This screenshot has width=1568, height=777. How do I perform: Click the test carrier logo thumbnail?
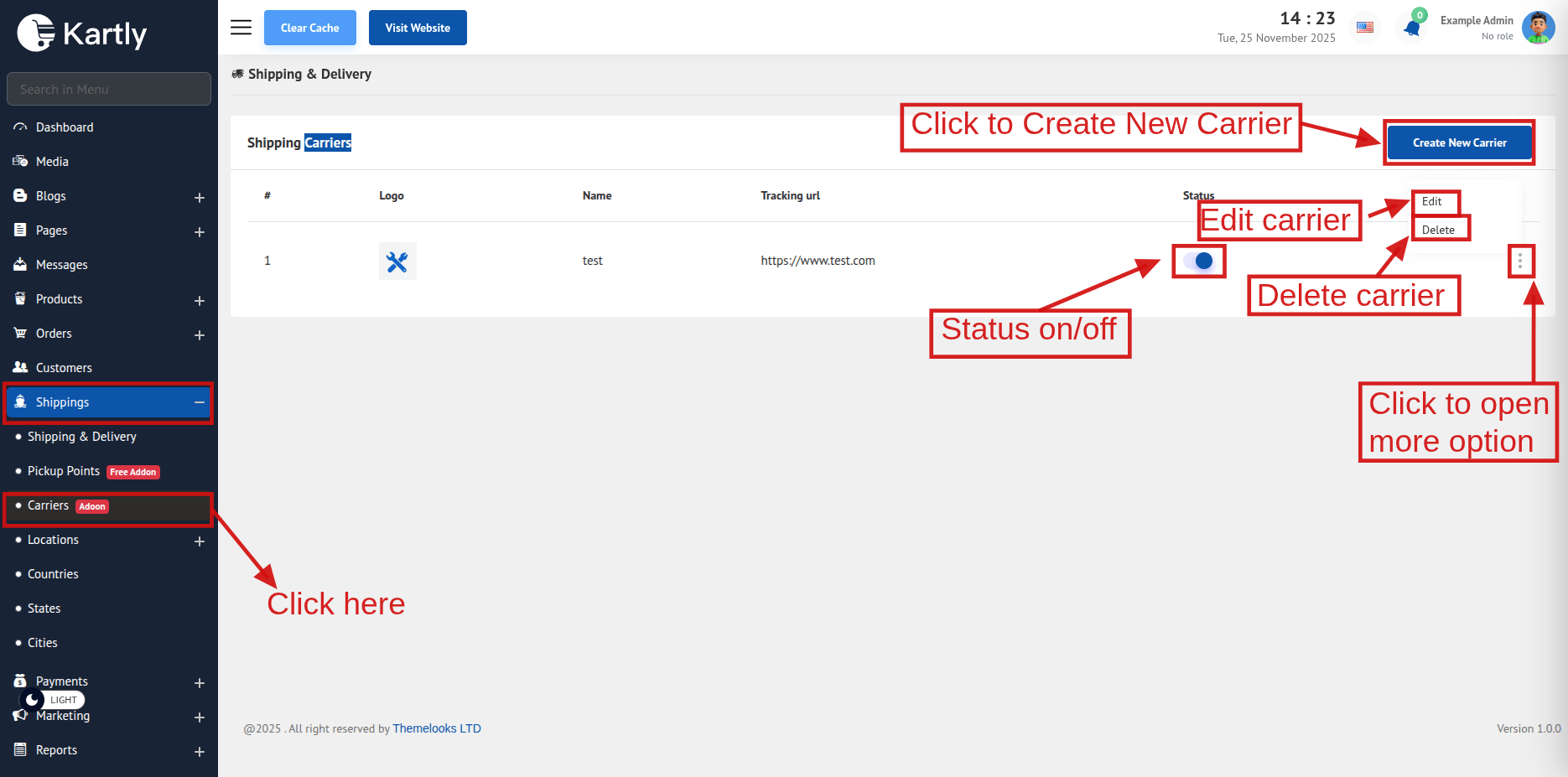click(397, 262)
